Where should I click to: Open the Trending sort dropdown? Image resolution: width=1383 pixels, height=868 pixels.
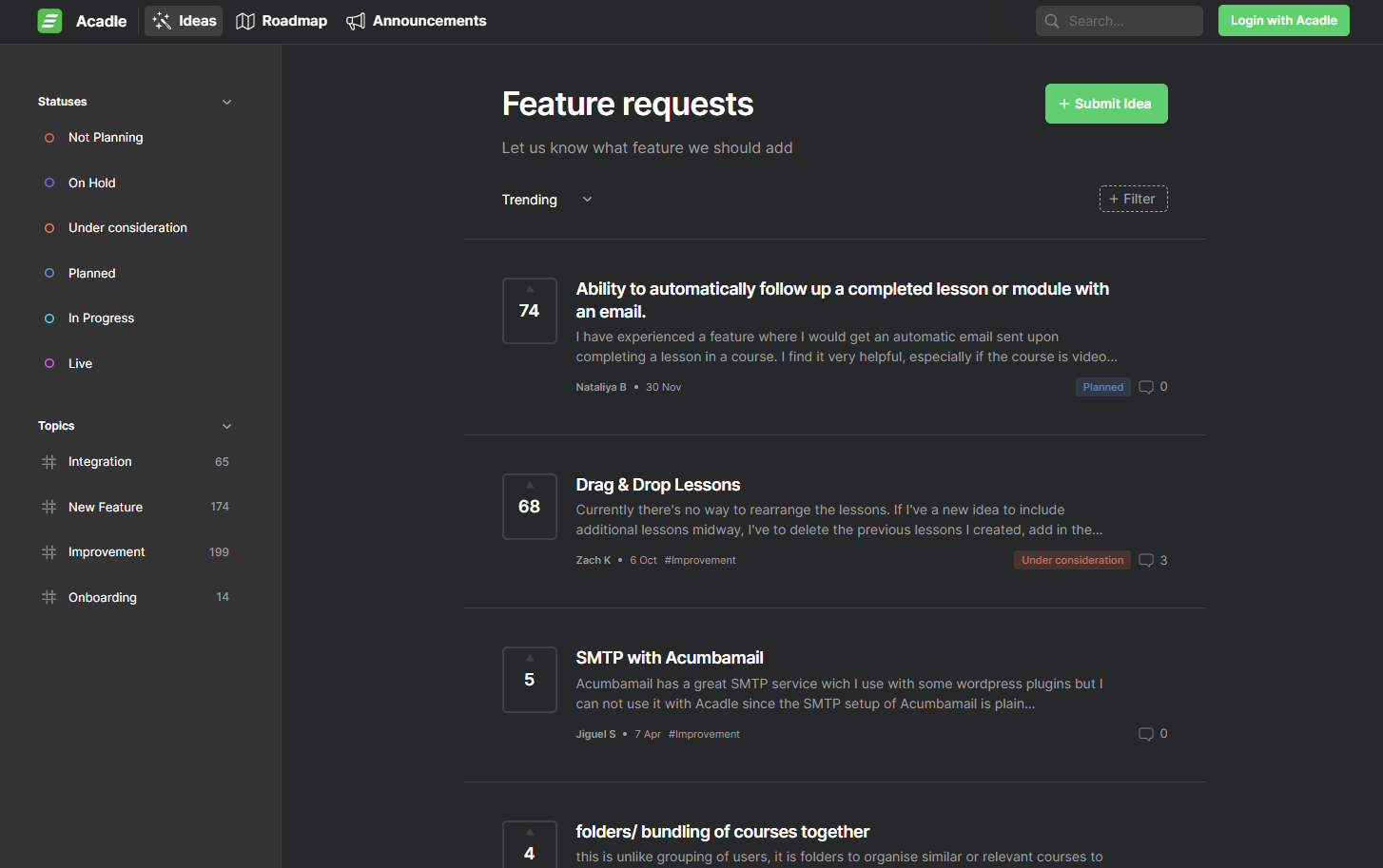[x=548, y=200]
